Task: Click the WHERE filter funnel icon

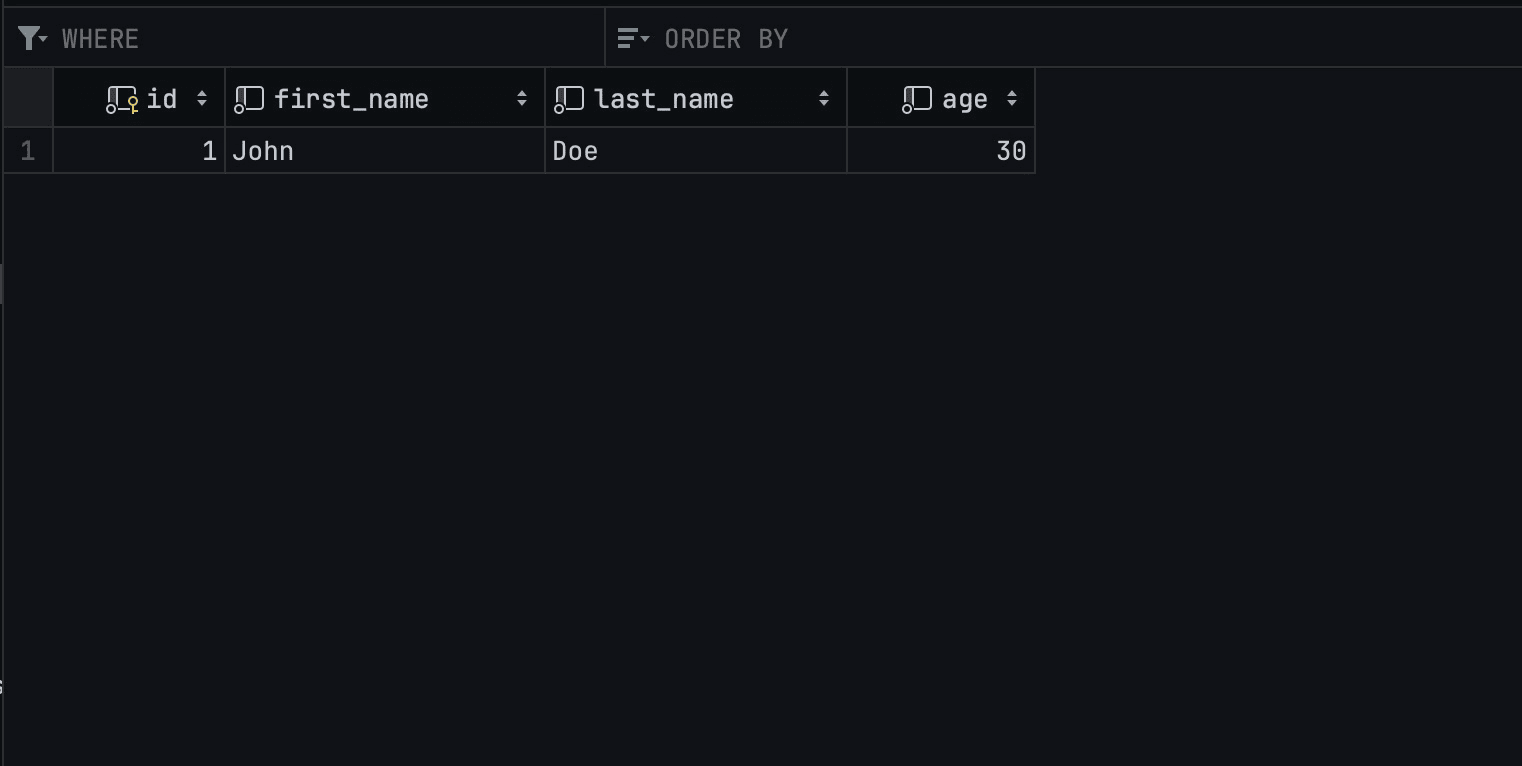Action: point(29,38)
